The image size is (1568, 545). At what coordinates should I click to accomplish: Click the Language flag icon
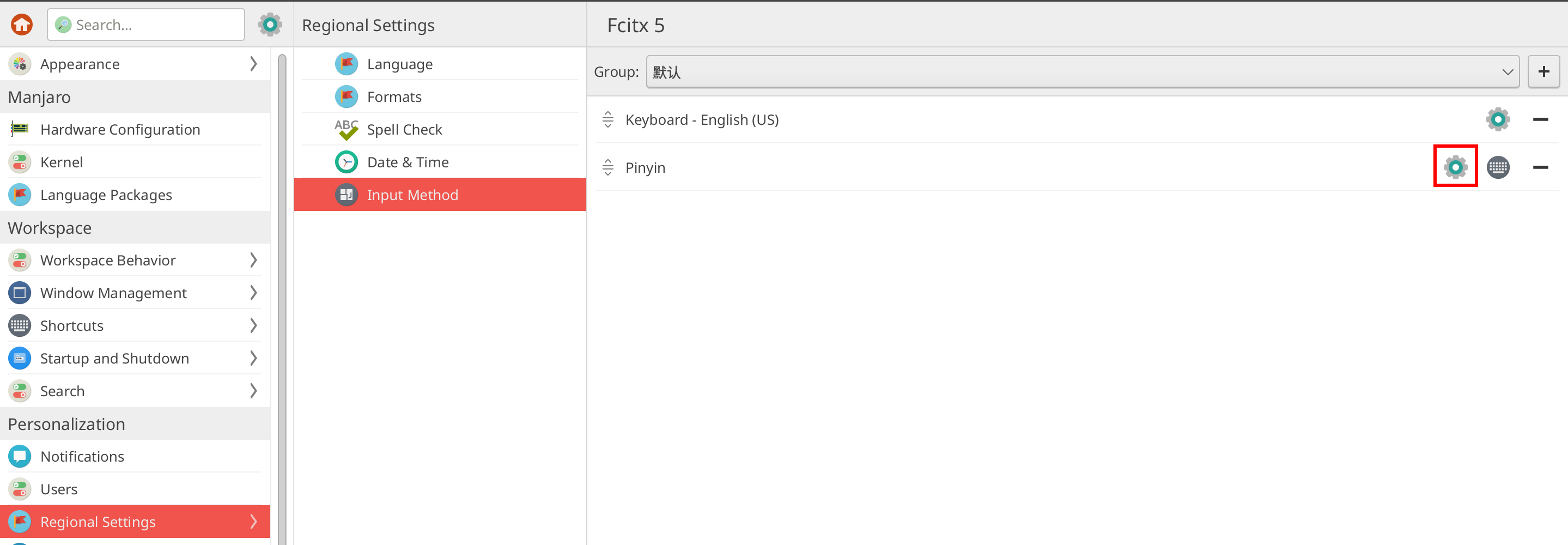[x=347, y=64]
